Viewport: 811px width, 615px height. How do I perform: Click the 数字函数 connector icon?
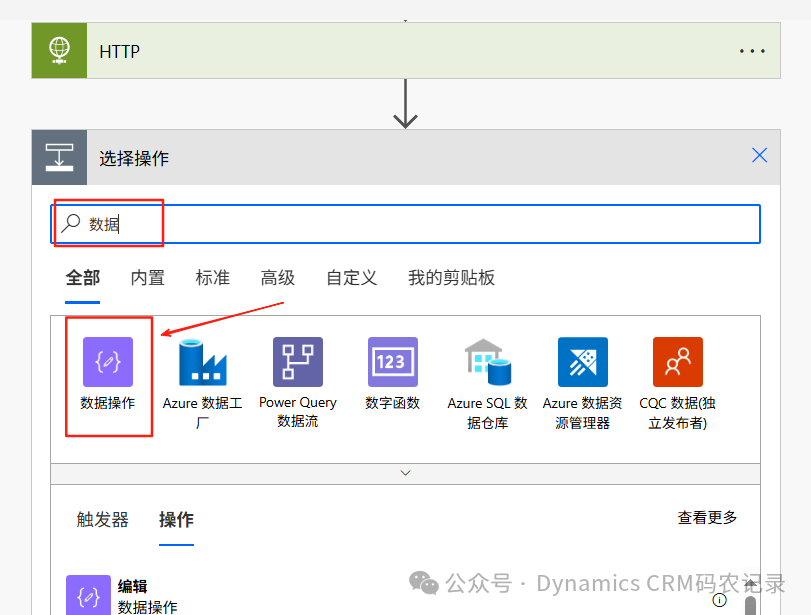(392, 362)
